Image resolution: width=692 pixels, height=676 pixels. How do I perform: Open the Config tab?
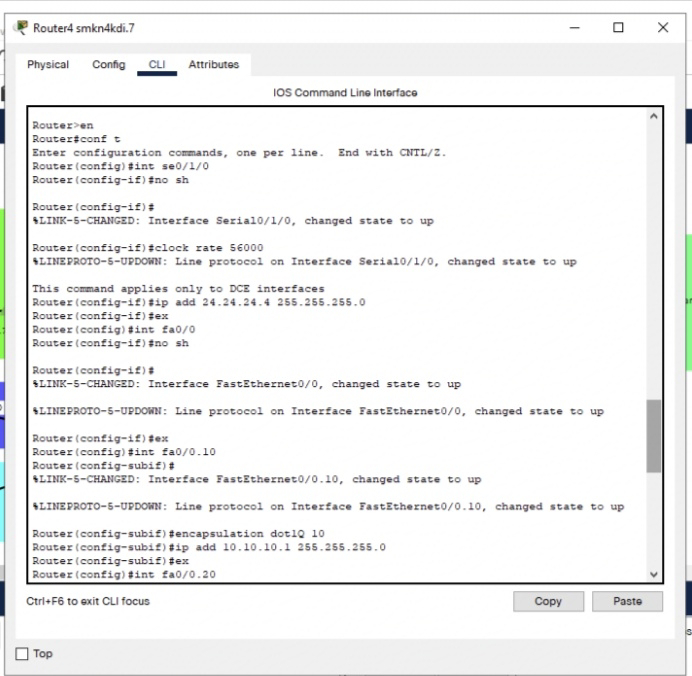109,64
